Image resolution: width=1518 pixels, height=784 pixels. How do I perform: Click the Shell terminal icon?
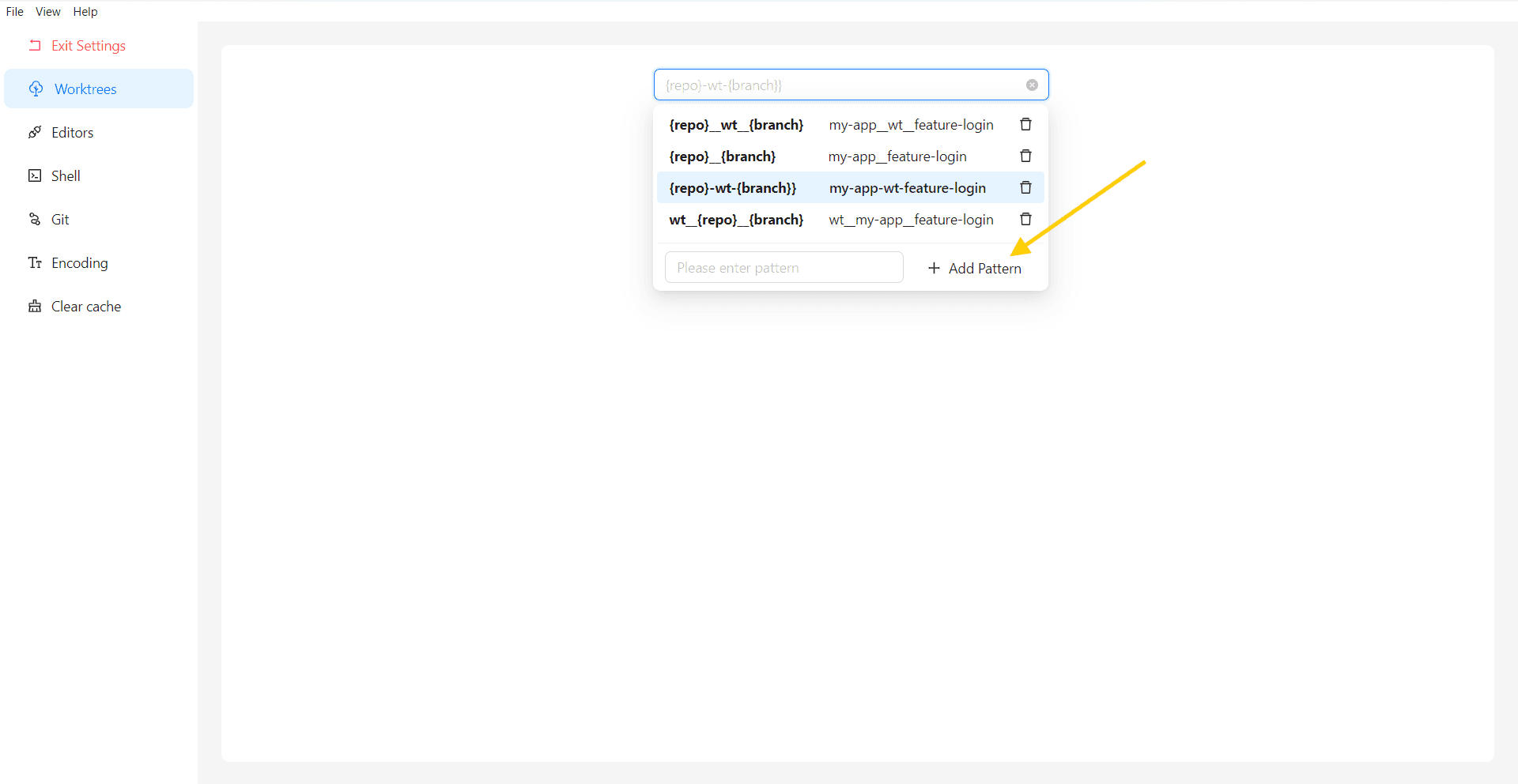(35, 175)
